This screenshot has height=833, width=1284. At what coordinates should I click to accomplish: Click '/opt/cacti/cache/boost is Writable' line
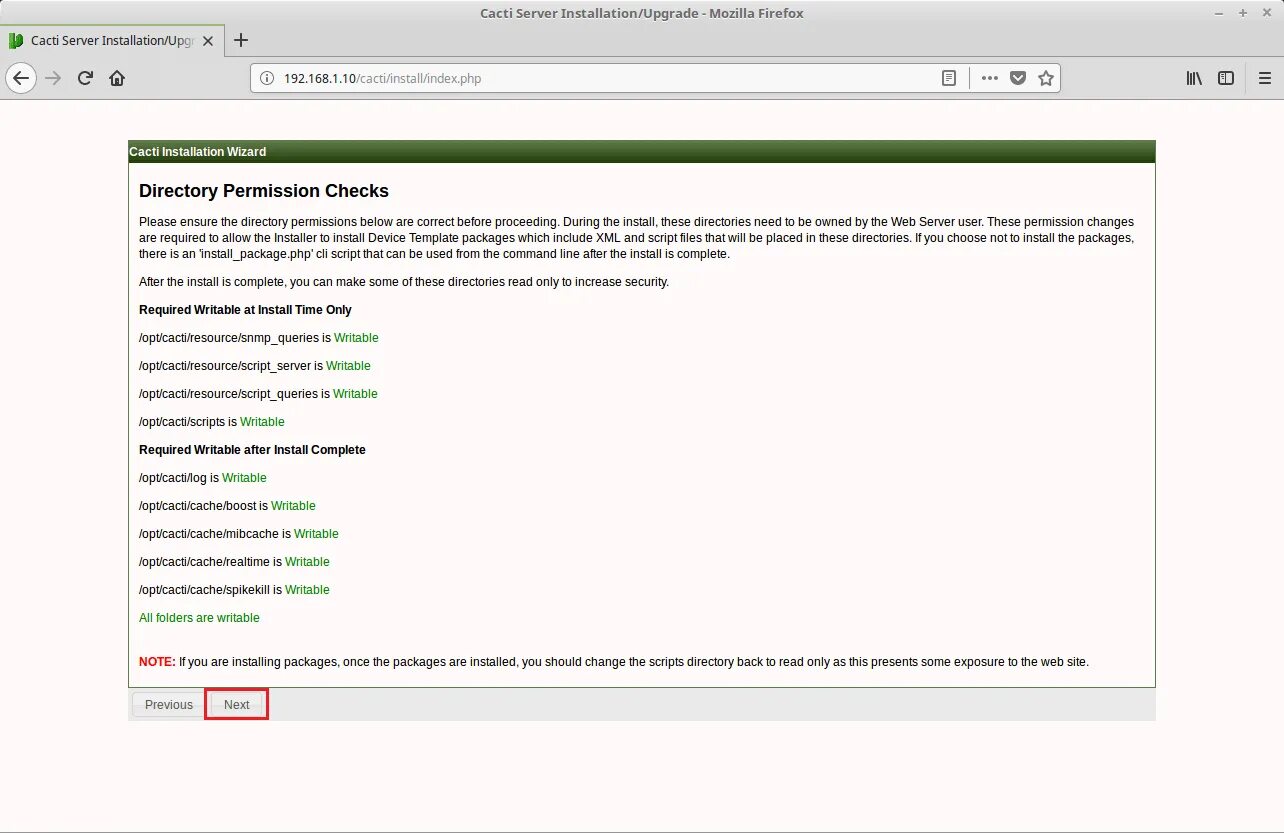pos(227,506)
